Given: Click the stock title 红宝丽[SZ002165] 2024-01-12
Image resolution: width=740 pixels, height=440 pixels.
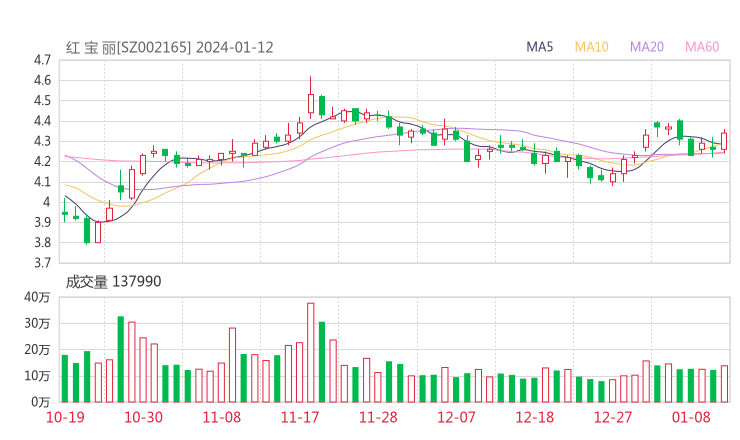Looking at the screenshot, I should pos(169,48).
